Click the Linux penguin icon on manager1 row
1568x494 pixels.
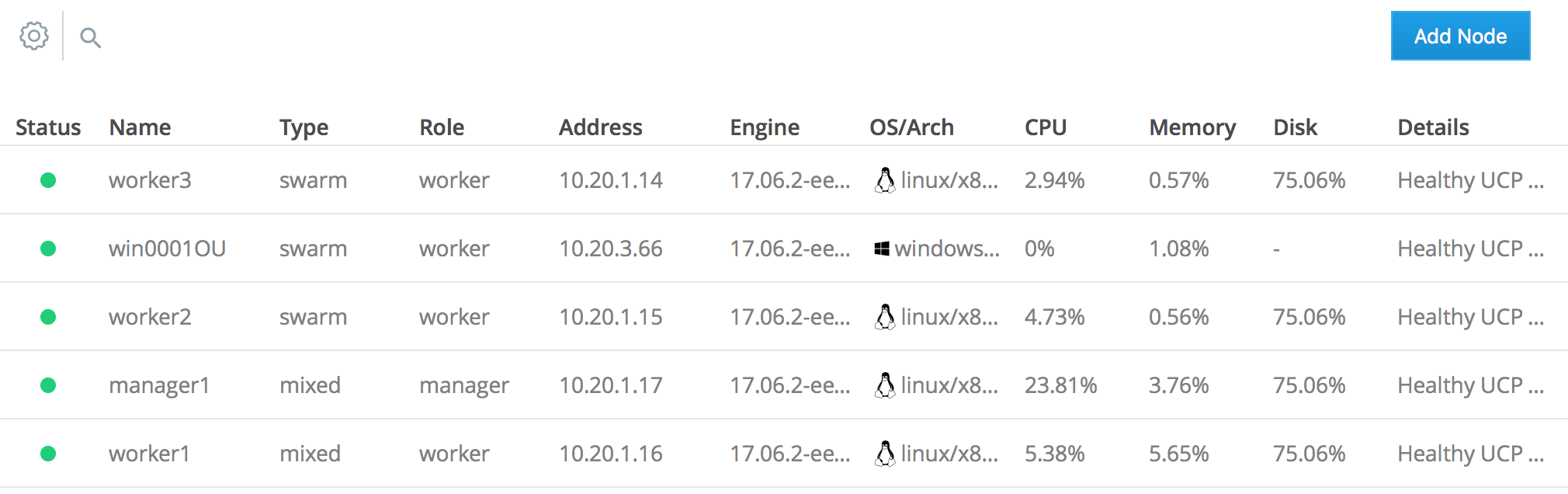884,385
